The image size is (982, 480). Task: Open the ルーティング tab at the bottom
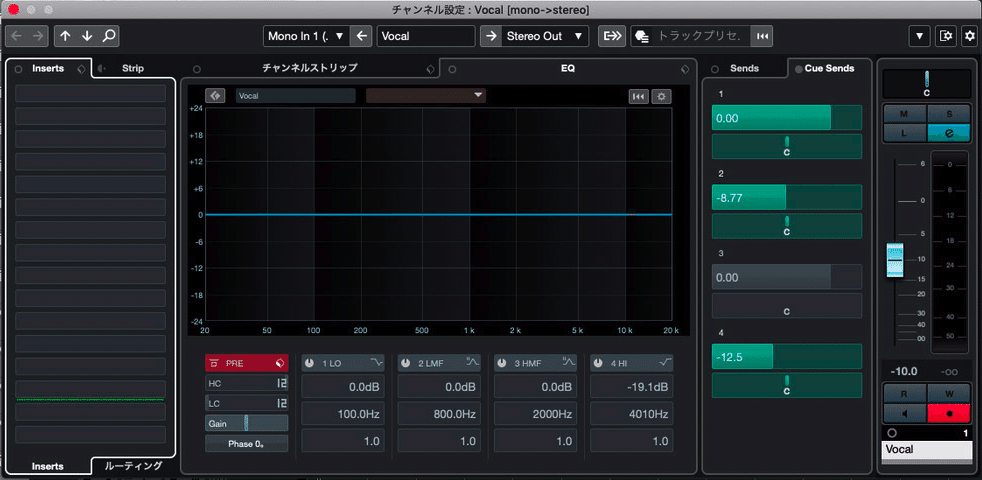133,466
